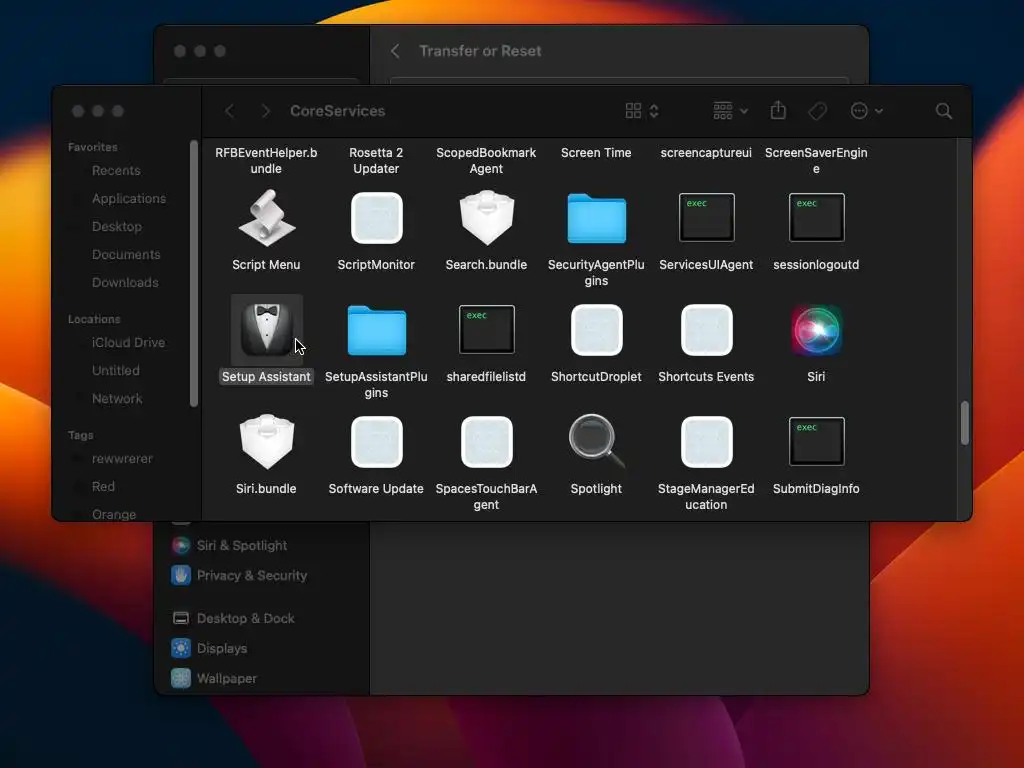Select the Spotlight magnifier icon
1024x768 pixels.
[596, 441]
